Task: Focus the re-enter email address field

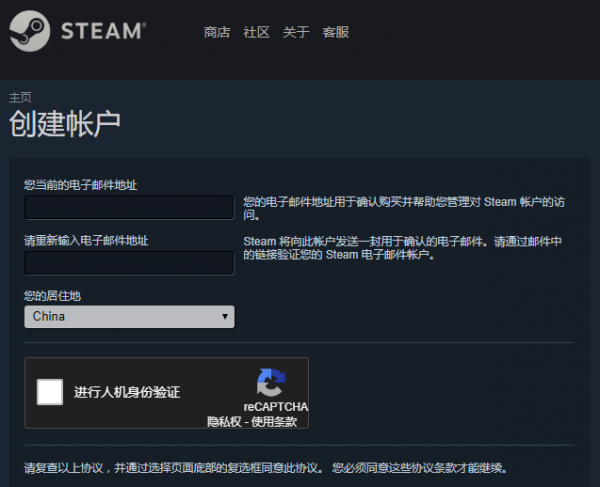Action: pyautogui.click(x=129, y=263)
